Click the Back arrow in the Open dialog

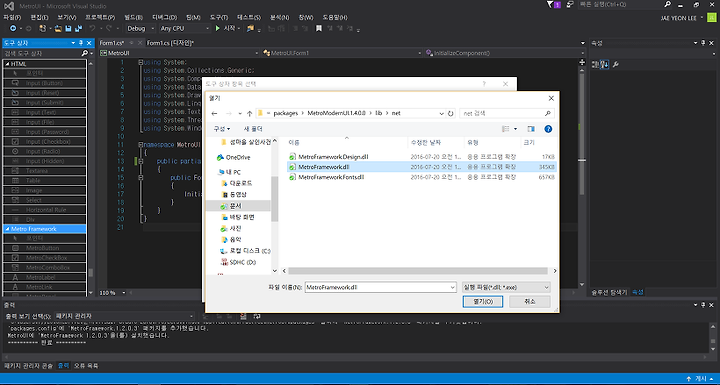214,113
